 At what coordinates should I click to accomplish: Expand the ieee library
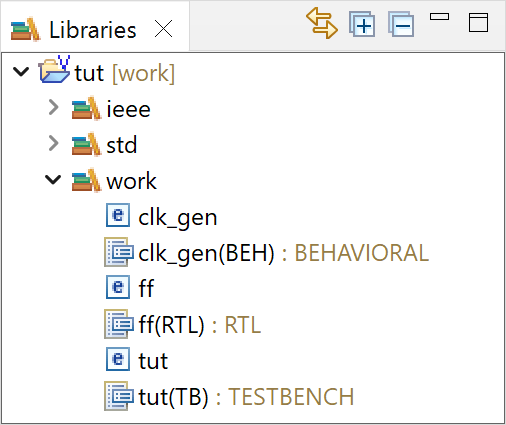(53, 108)
